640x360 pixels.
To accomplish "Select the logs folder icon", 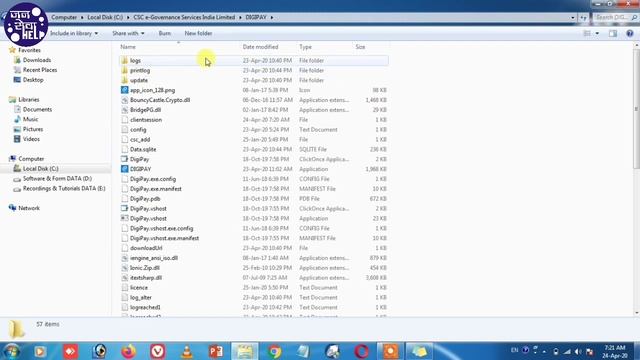I will point(124,60).
